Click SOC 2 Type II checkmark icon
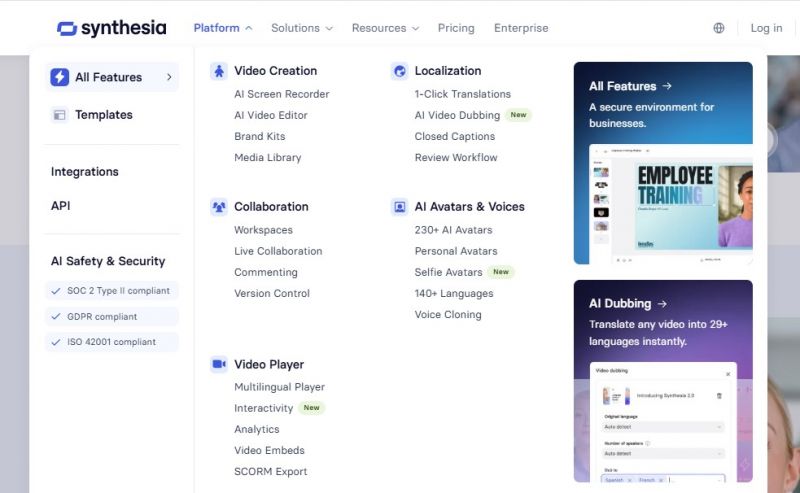This screenshot has width=800, height=493. pos(56,291)
